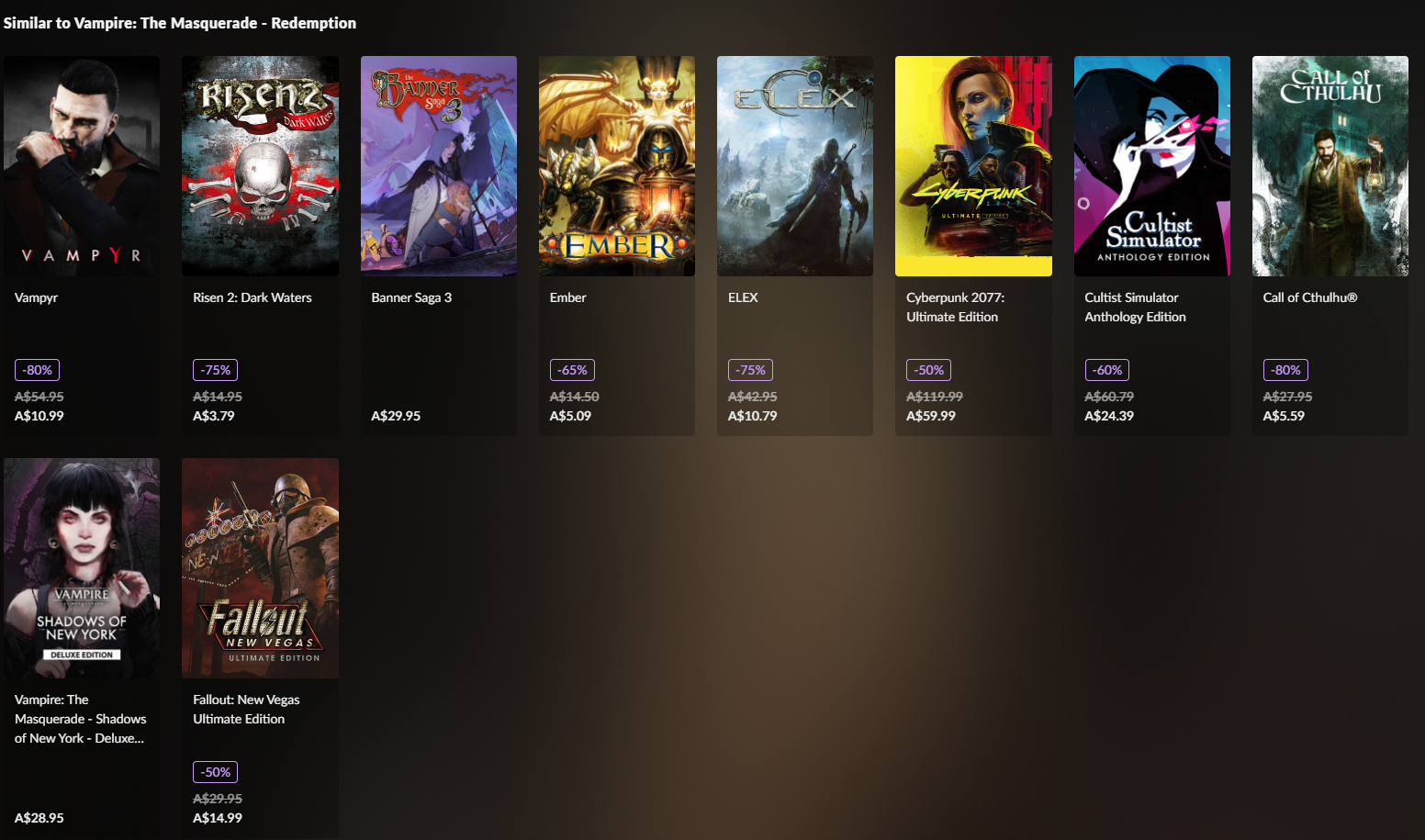Click the crossed-out A$42.95 price

tap(752, 397)
